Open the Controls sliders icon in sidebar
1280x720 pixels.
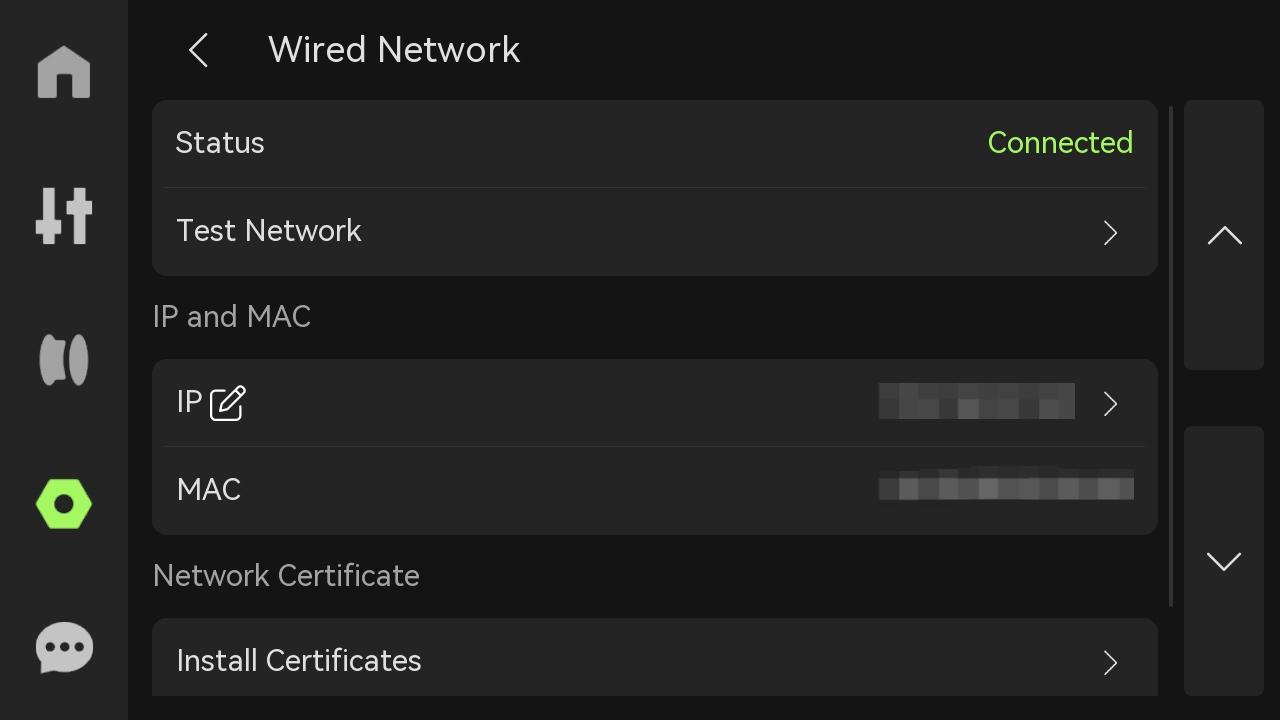(64, 216)
